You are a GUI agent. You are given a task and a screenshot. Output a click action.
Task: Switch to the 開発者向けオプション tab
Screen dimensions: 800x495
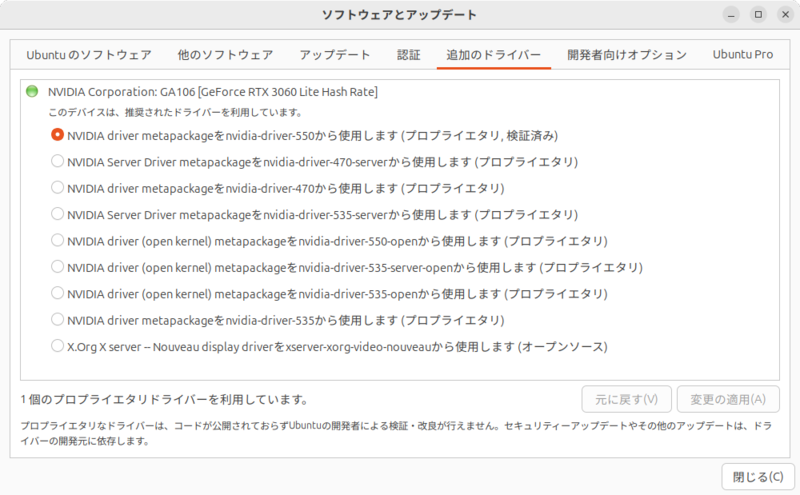coord(626,55)
